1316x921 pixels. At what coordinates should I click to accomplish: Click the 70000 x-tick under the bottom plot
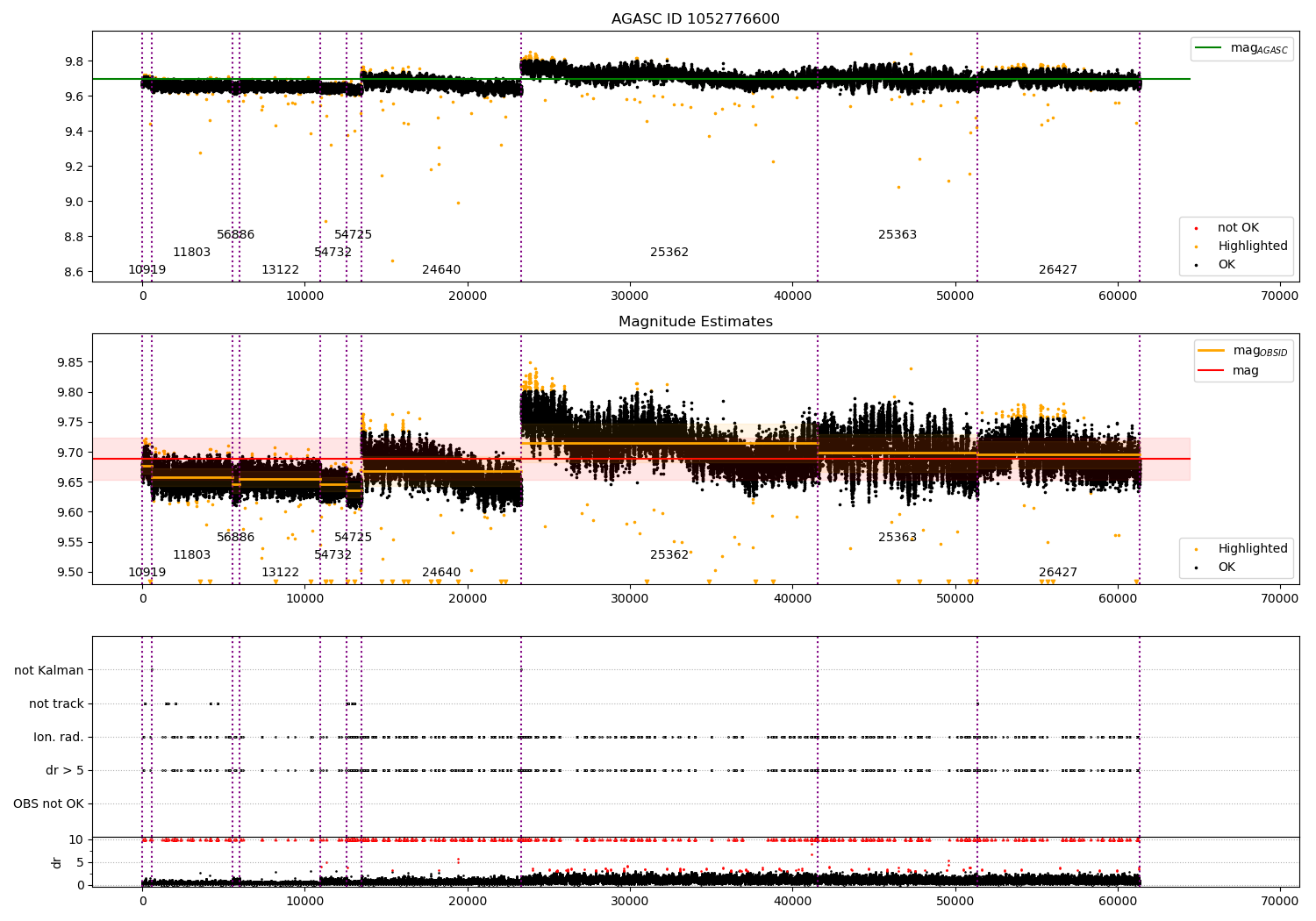click(1279, 901)
